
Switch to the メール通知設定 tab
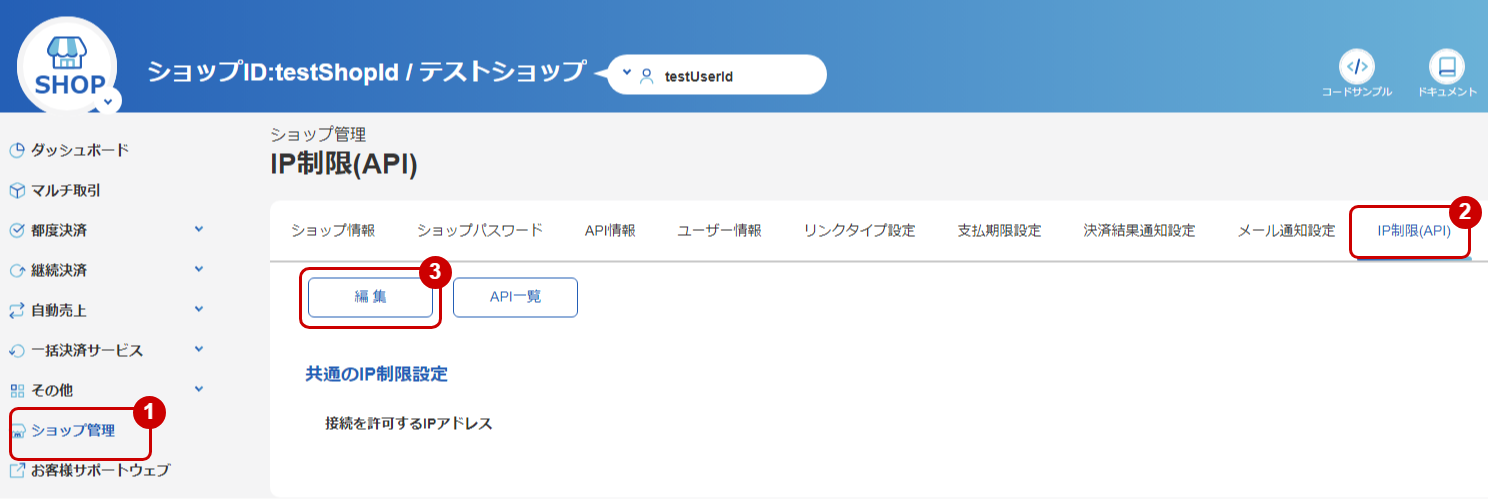click(1286, 231)
